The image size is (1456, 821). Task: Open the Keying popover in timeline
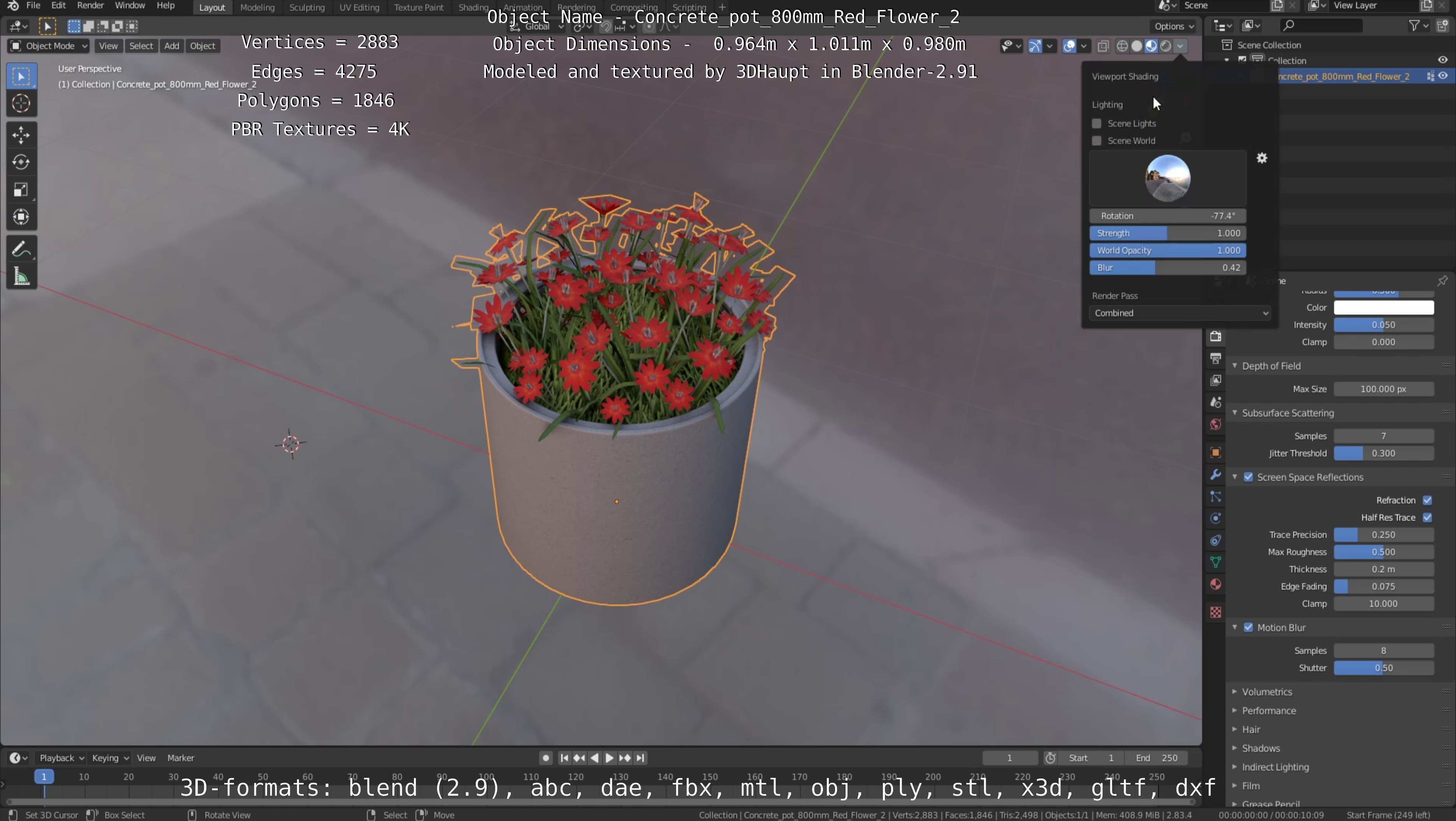[x=110, y=758]
